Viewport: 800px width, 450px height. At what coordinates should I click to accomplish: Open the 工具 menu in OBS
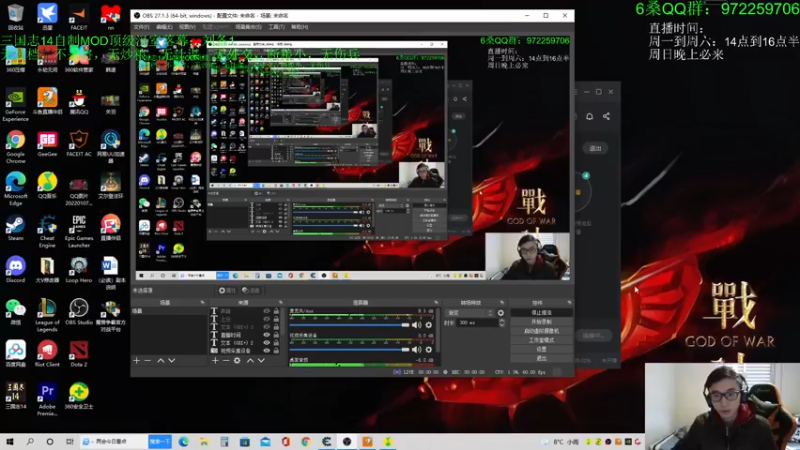276,27
